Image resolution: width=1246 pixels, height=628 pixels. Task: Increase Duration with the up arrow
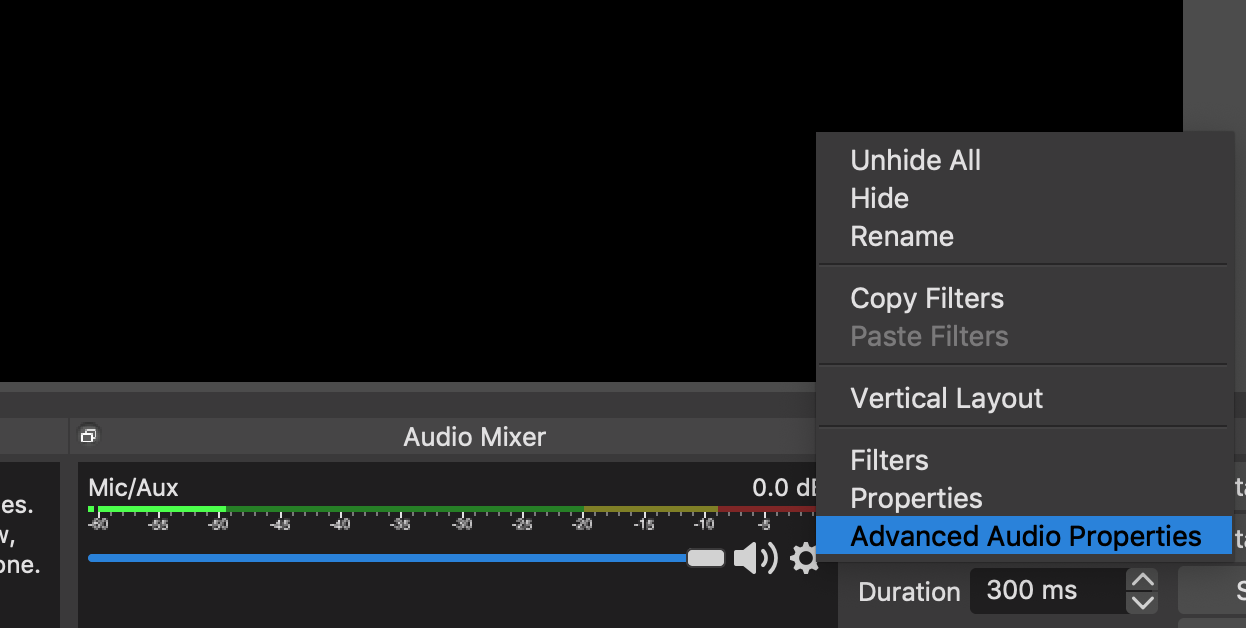[1142, 580]
